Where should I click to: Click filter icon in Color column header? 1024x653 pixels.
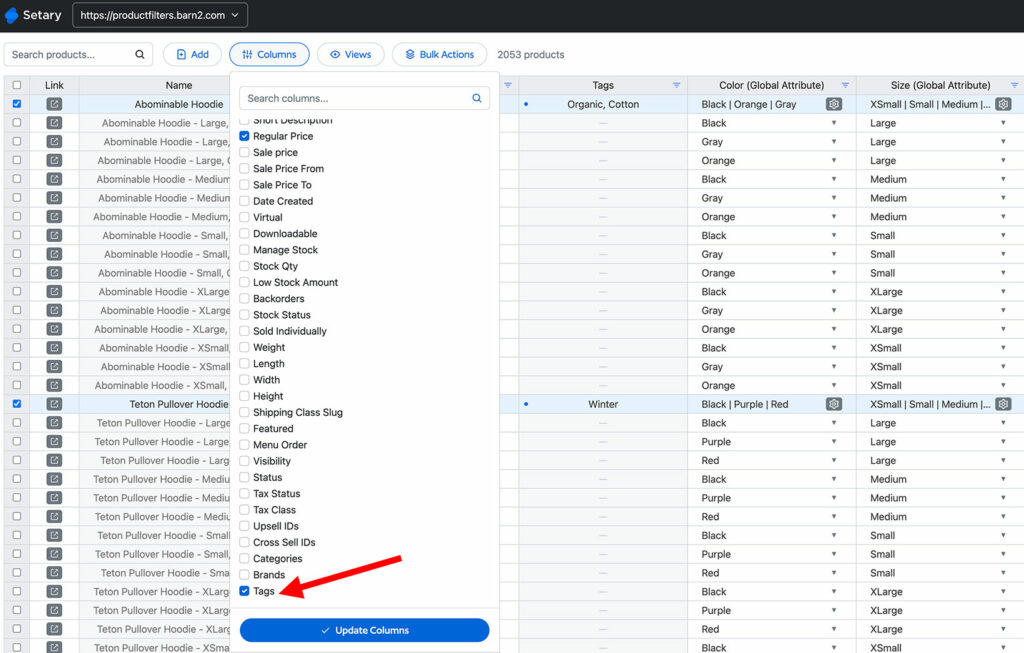pyautogui.click(x=845, y=85)
